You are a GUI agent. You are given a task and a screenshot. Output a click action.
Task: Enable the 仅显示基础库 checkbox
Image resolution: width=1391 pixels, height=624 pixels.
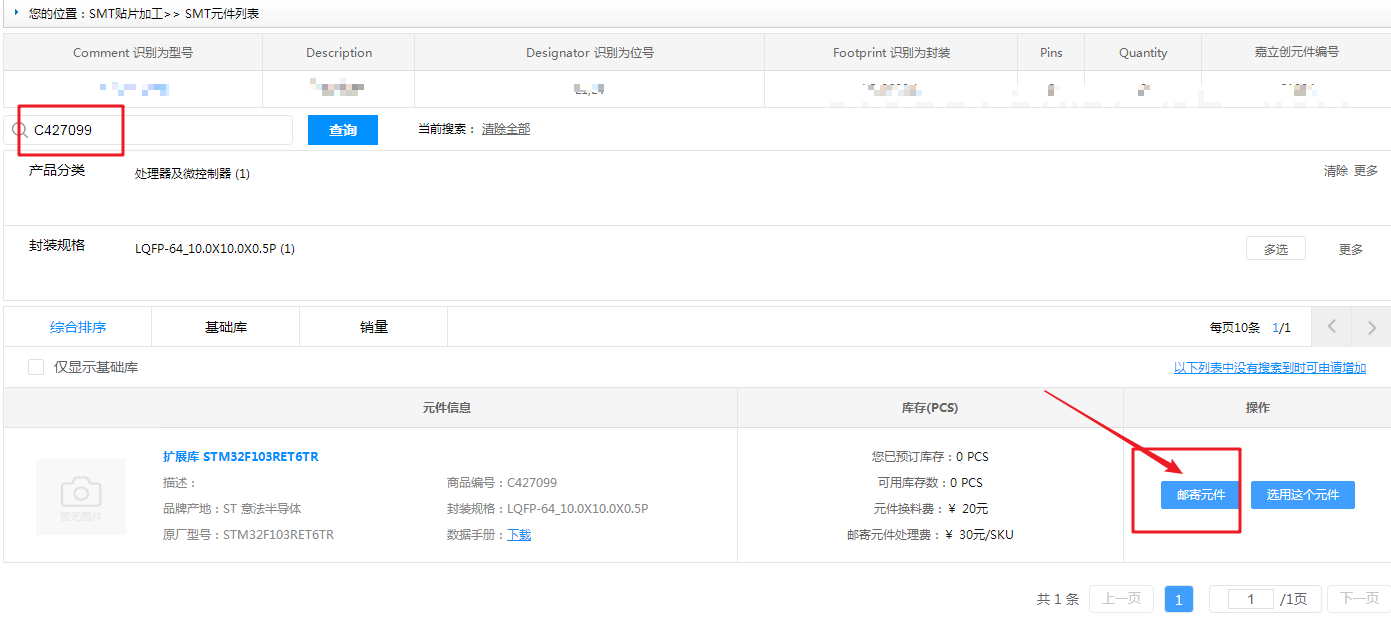36,367
